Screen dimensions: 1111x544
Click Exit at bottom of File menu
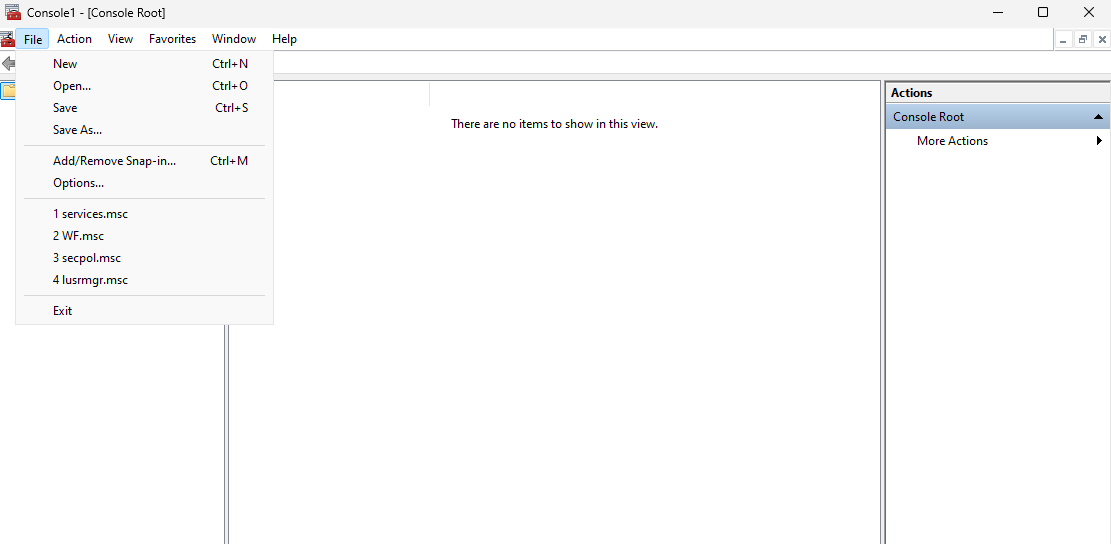coord(63,311)
